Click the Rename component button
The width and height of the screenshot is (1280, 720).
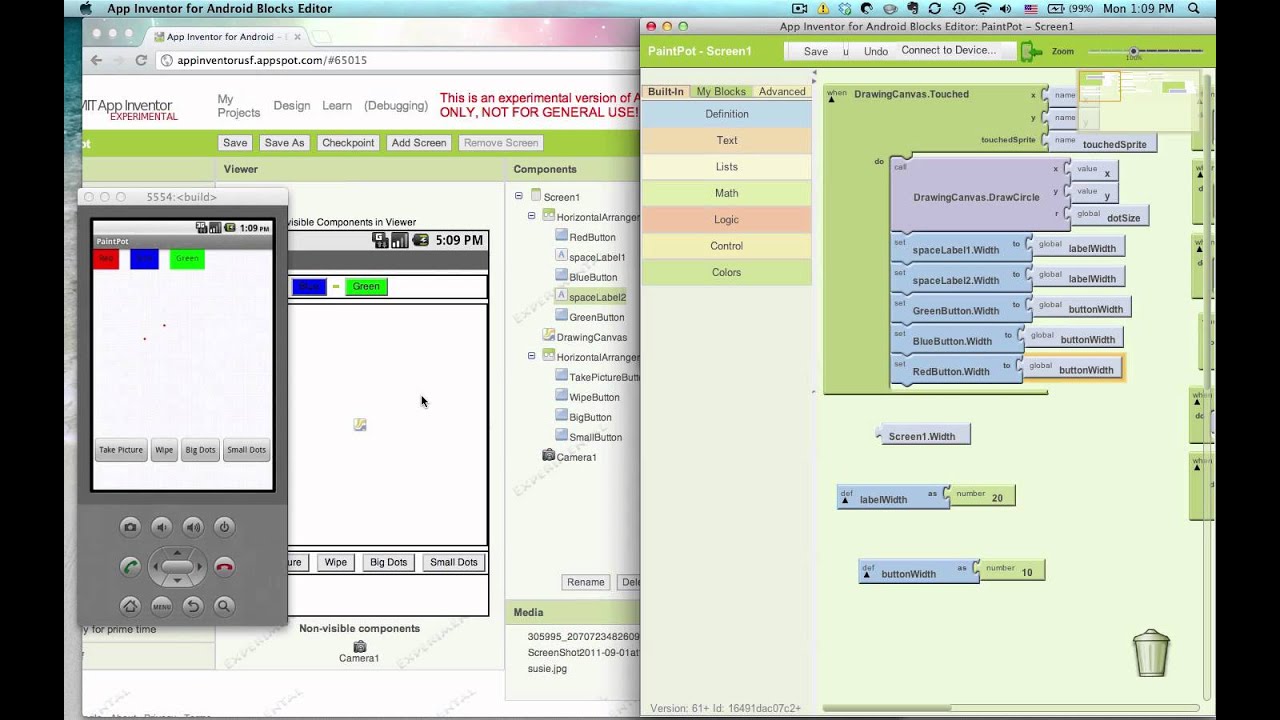tap(586, 582)
